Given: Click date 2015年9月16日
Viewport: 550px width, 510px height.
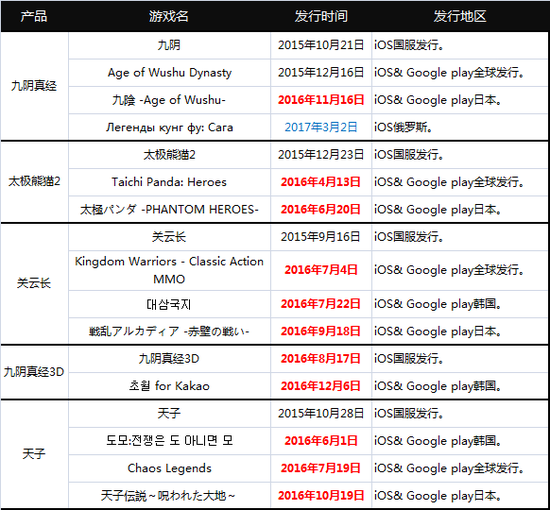Looking at the screenshot, I should click(321, 237).
